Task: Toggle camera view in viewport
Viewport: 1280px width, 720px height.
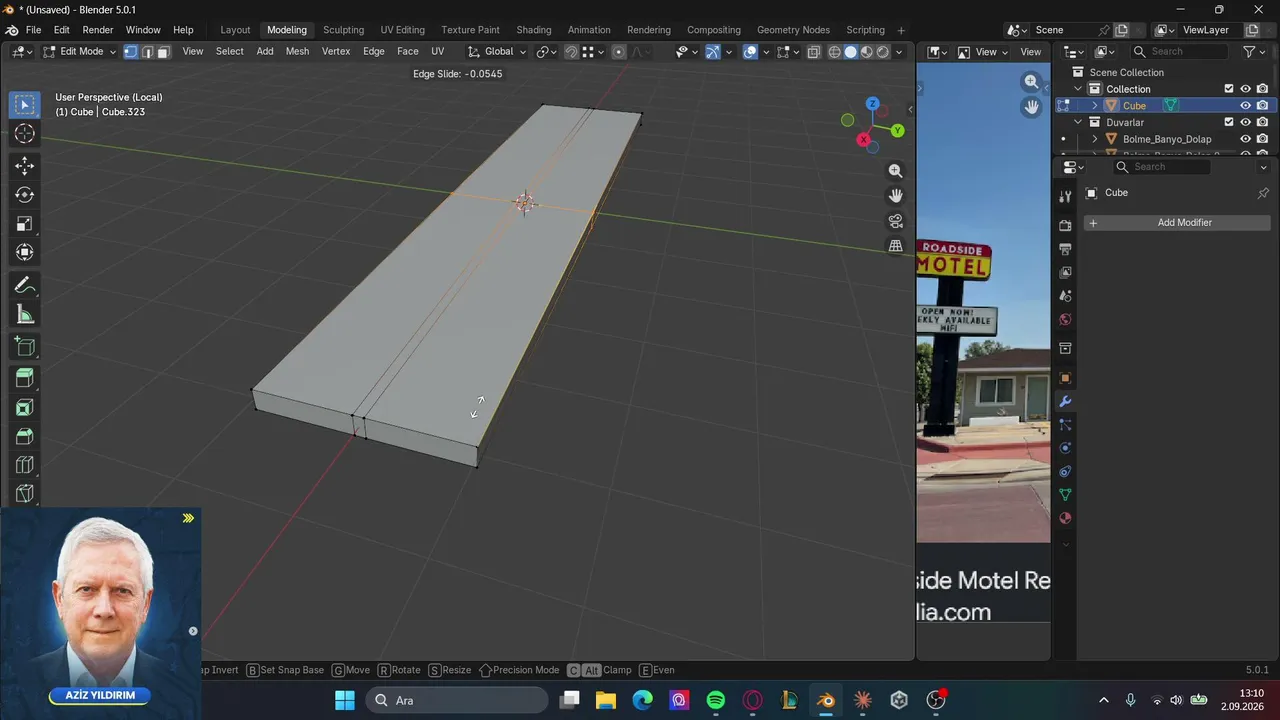Action: (895, 221)
